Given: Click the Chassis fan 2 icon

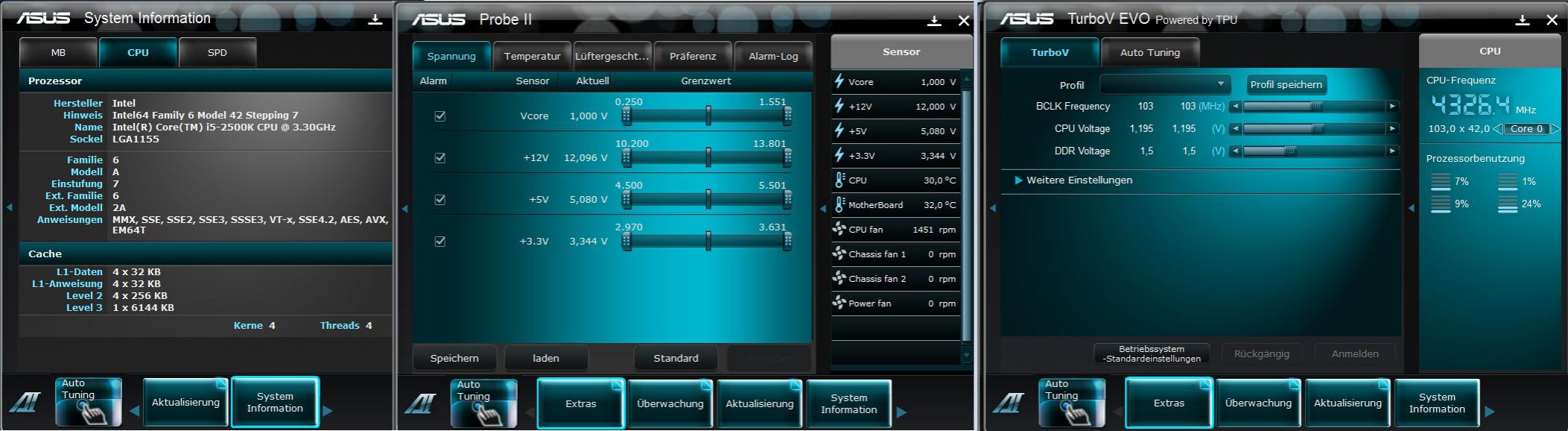Looking at the screenshot, I should (x=839, y=278).
